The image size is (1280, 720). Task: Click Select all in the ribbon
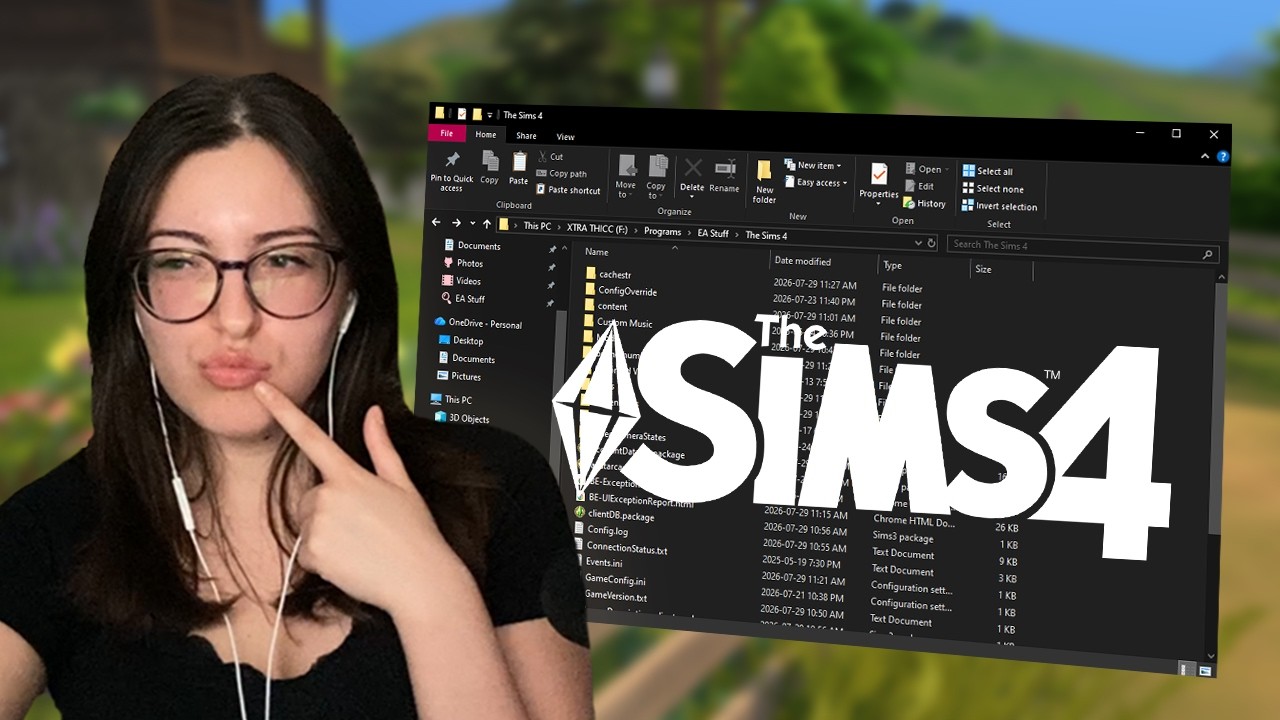point(988,171)
